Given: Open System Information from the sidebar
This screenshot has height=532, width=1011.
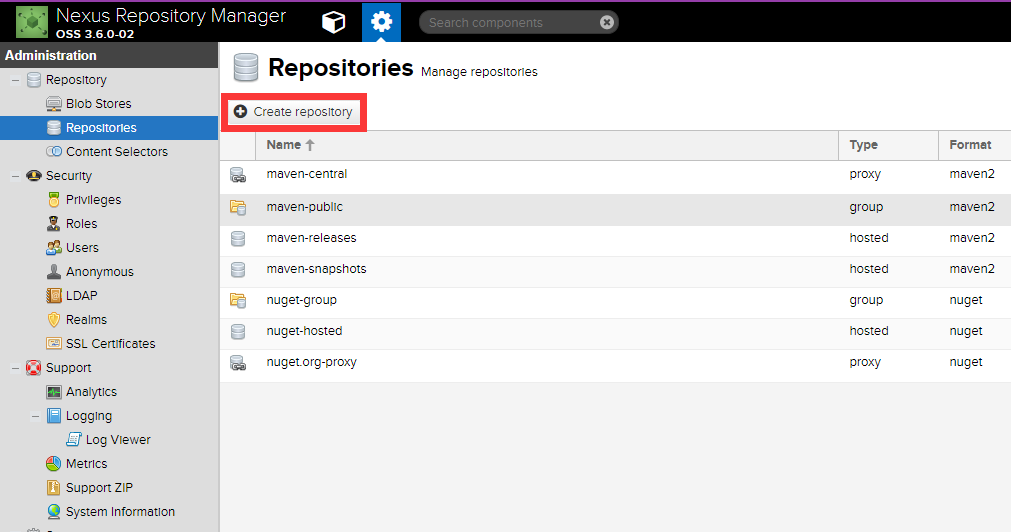Looking at the screenshot, I should click(x=120, y=511).
